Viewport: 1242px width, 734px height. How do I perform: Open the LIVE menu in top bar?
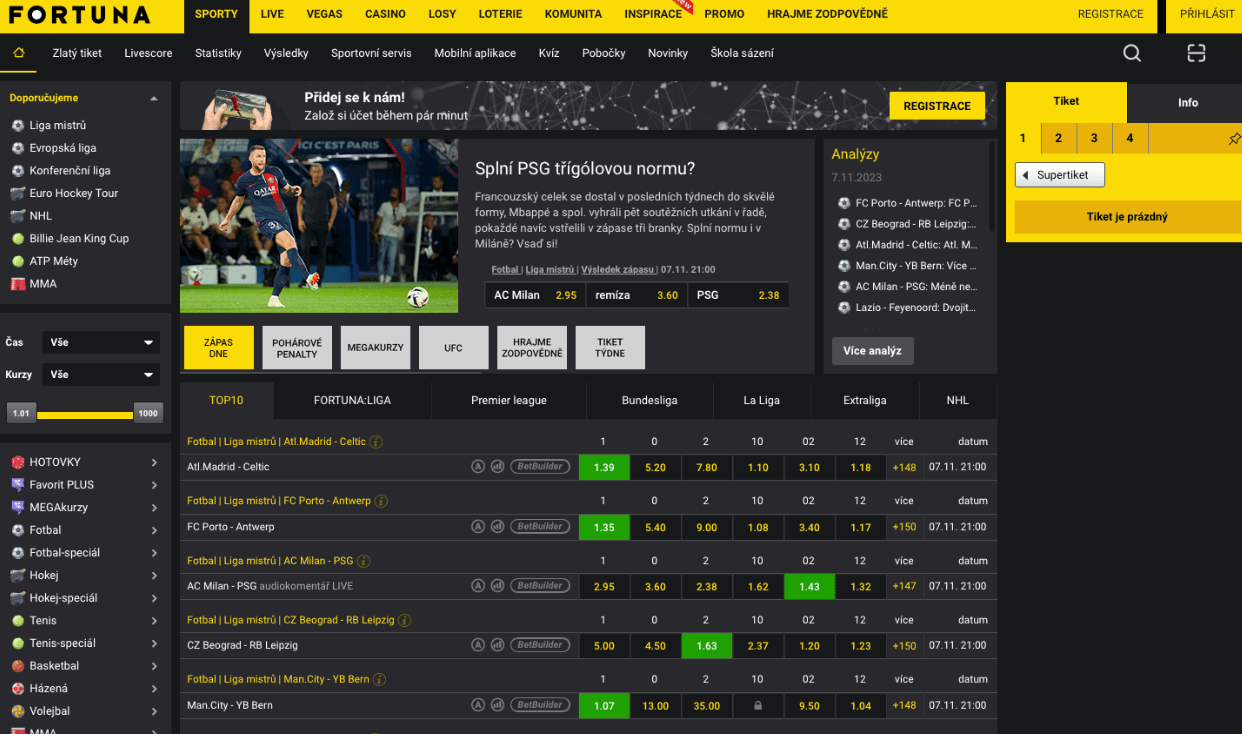point(272,14)
